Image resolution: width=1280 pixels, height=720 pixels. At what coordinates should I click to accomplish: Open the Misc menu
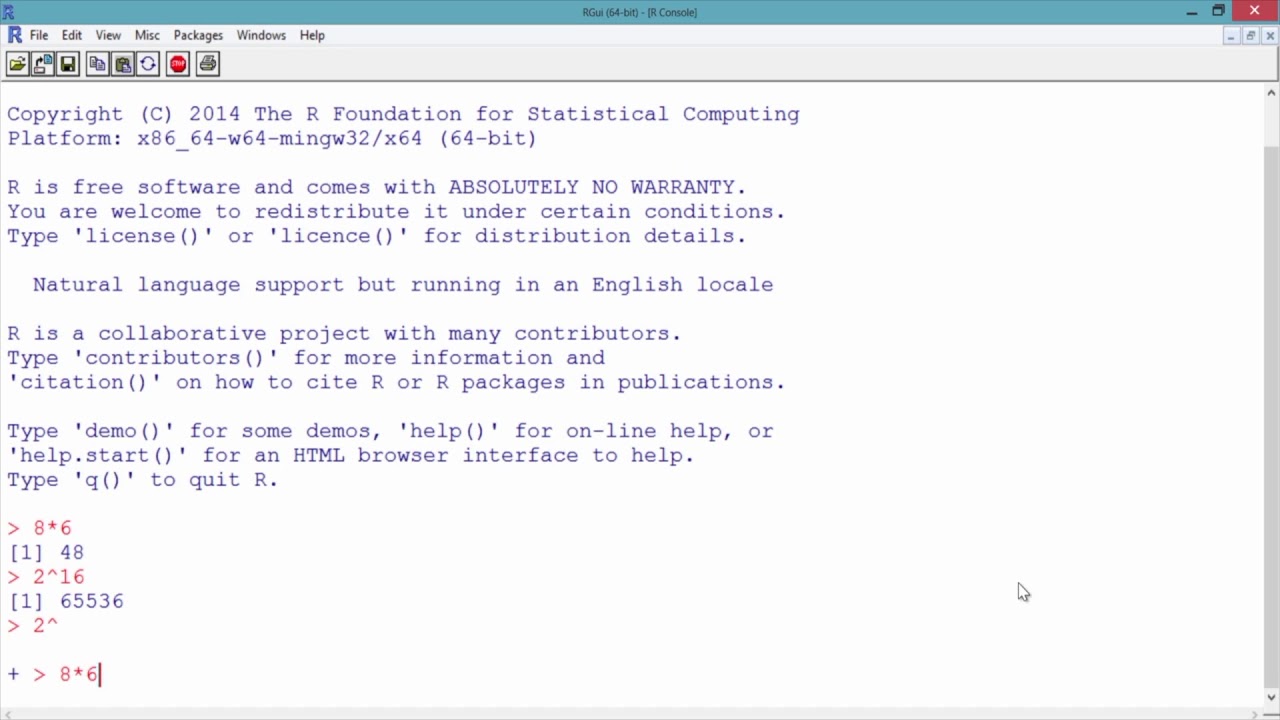pos(147,35)
